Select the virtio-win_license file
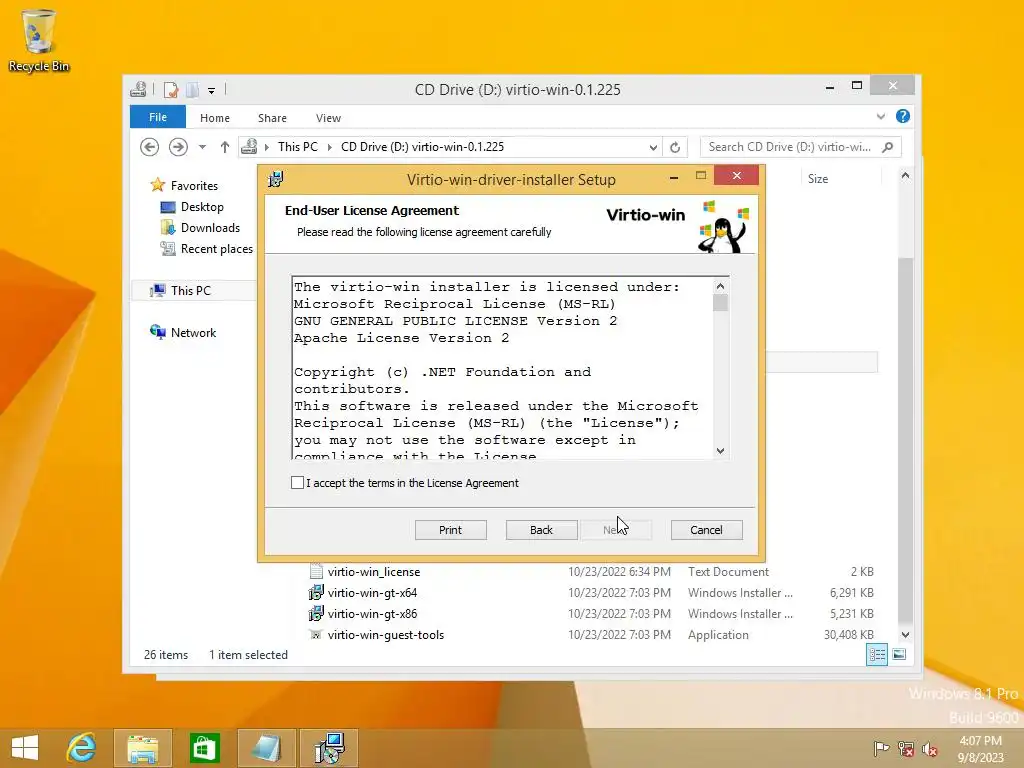1024x768 pixels. pos(374,572)
